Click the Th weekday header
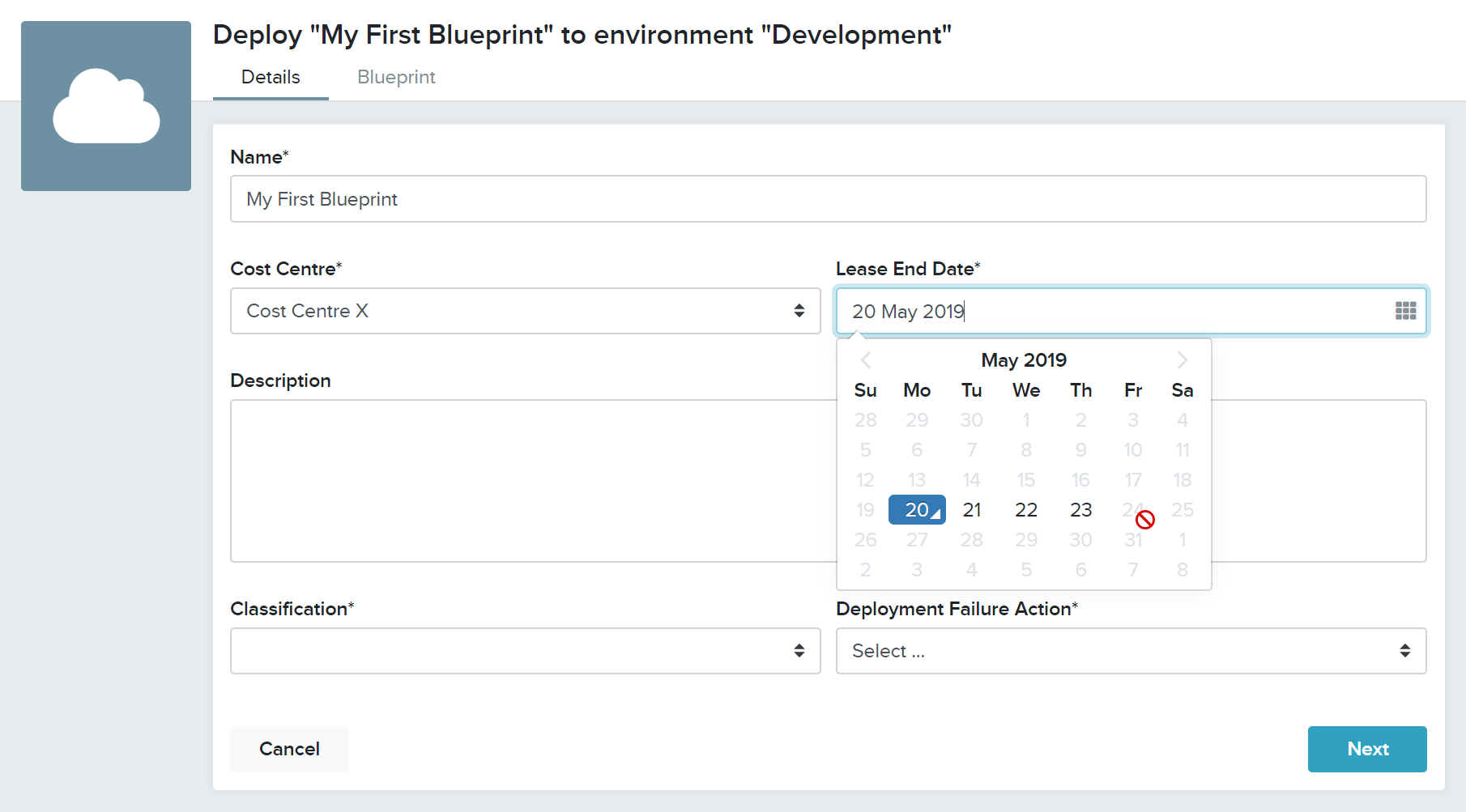The width and height of the screenshot is (1466, 812). point(1080,390)
